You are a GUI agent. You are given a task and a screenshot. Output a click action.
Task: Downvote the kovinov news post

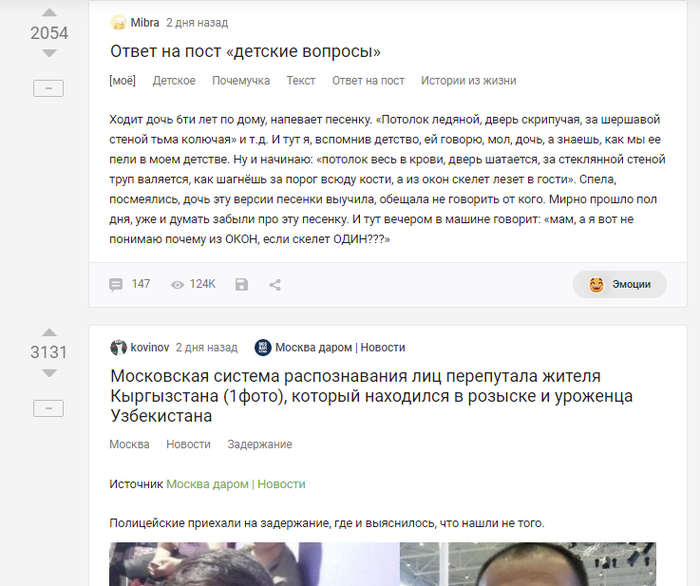[49, 373]
